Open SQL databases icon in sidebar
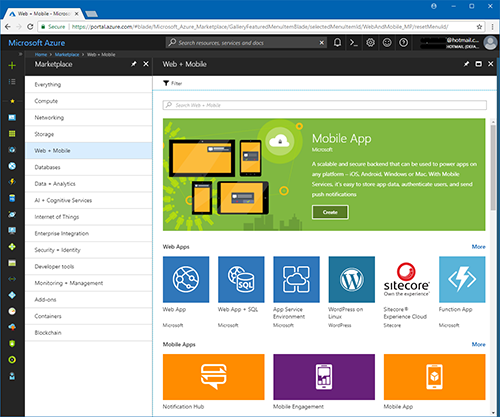 click(x=12, y=198)
